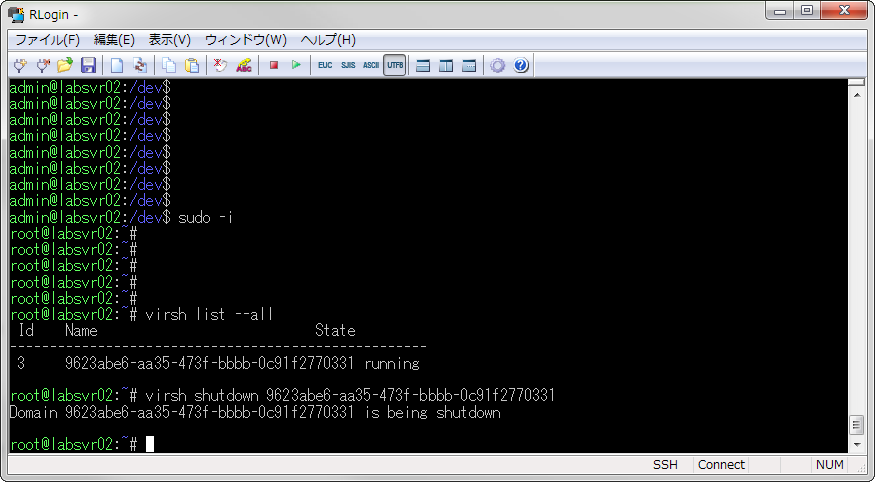The width and height of the screenshot is (875, 482).
Task: Open settings with the gear icon
Action: pyautogui.click(x=497, y=66)
